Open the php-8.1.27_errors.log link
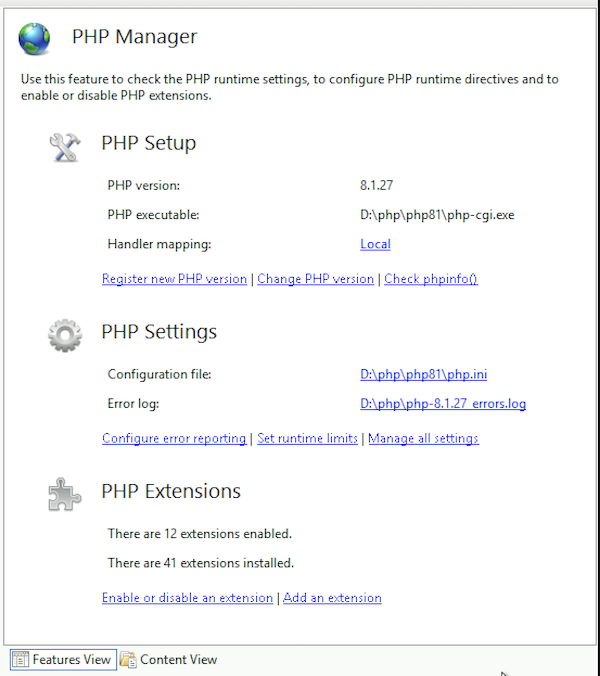The height and width of the screenshot is (676, 600). (443, 404)
